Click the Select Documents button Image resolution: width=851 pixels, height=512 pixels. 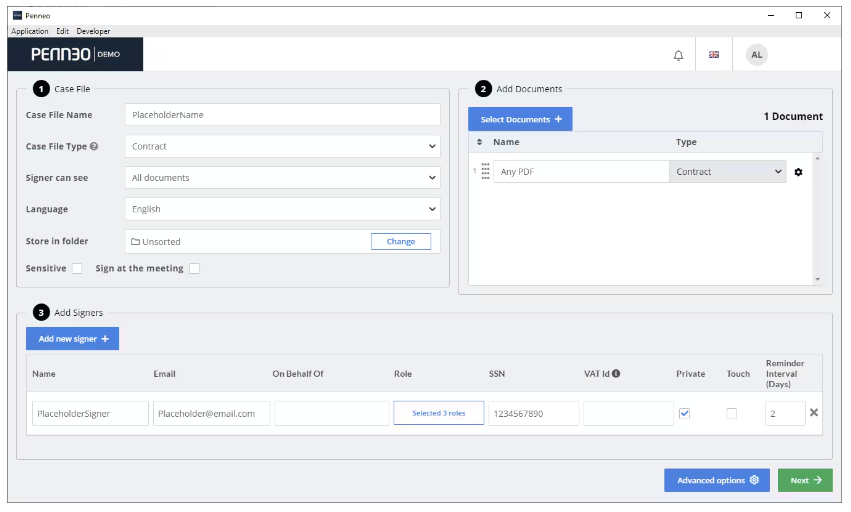(520, 119)
